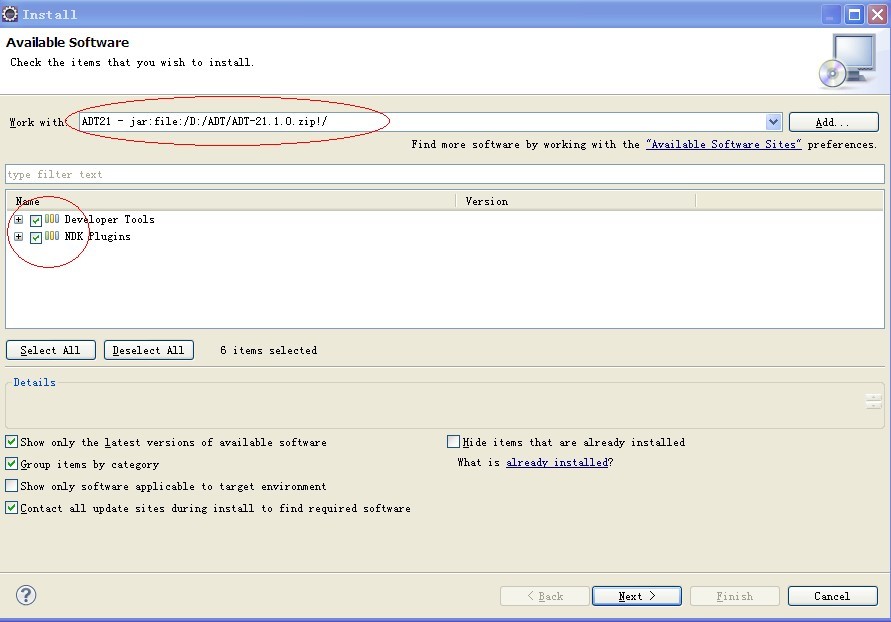Open the Available Software Sites link
891x622 pixels.
pos(723,144)
